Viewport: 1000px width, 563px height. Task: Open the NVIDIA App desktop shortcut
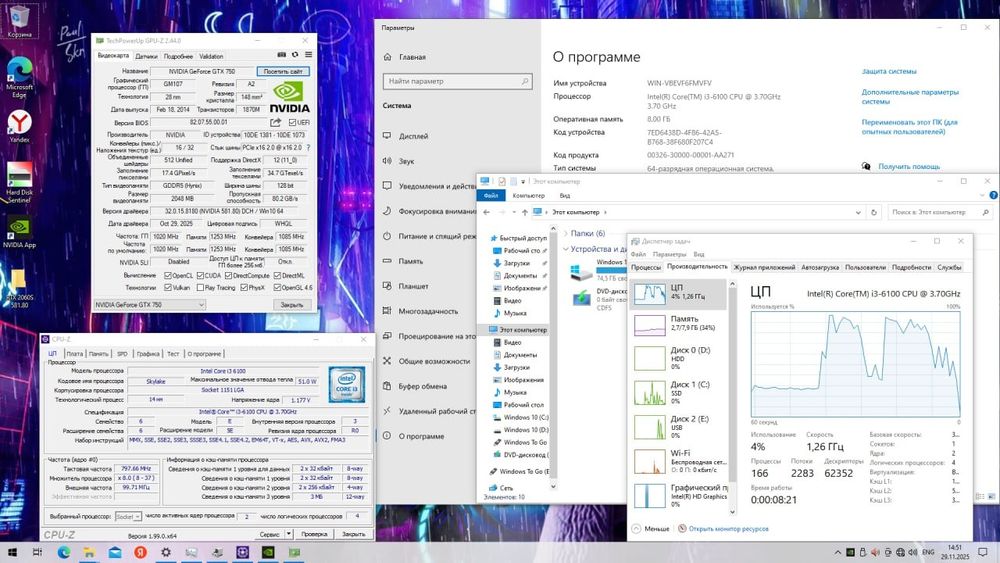pyautogui.click(x=19, y=231)
